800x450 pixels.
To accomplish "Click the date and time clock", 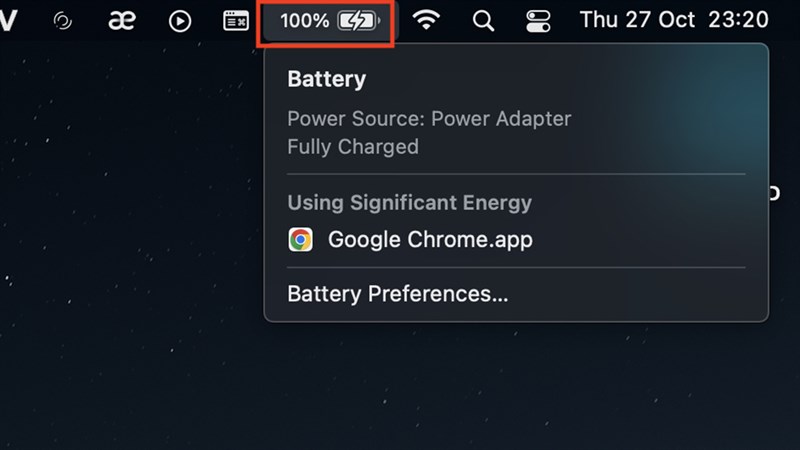I will [x=673, y=21].
